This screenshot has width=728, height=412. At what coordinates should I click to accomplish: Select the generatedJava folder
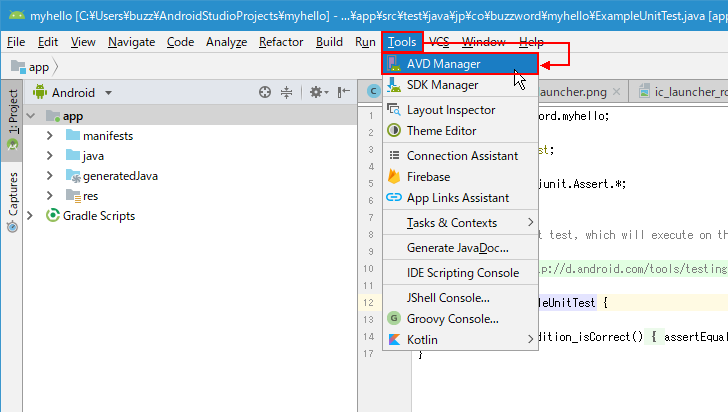120,176
